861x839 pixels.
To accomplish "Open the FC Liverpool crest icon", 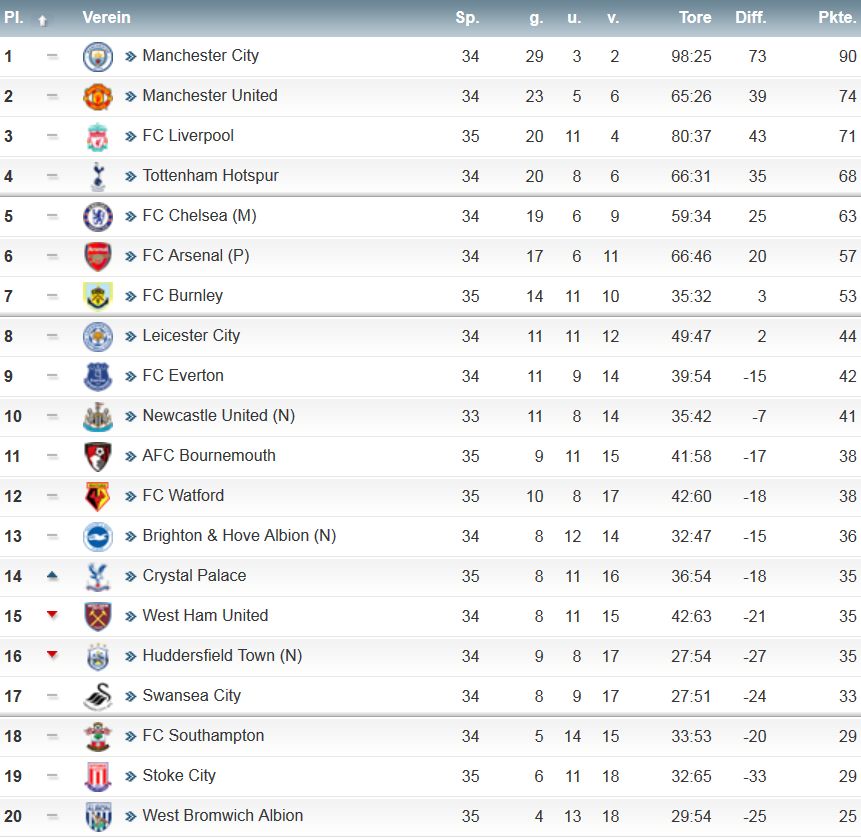I will pyautogui.click(x=98, y=137).
